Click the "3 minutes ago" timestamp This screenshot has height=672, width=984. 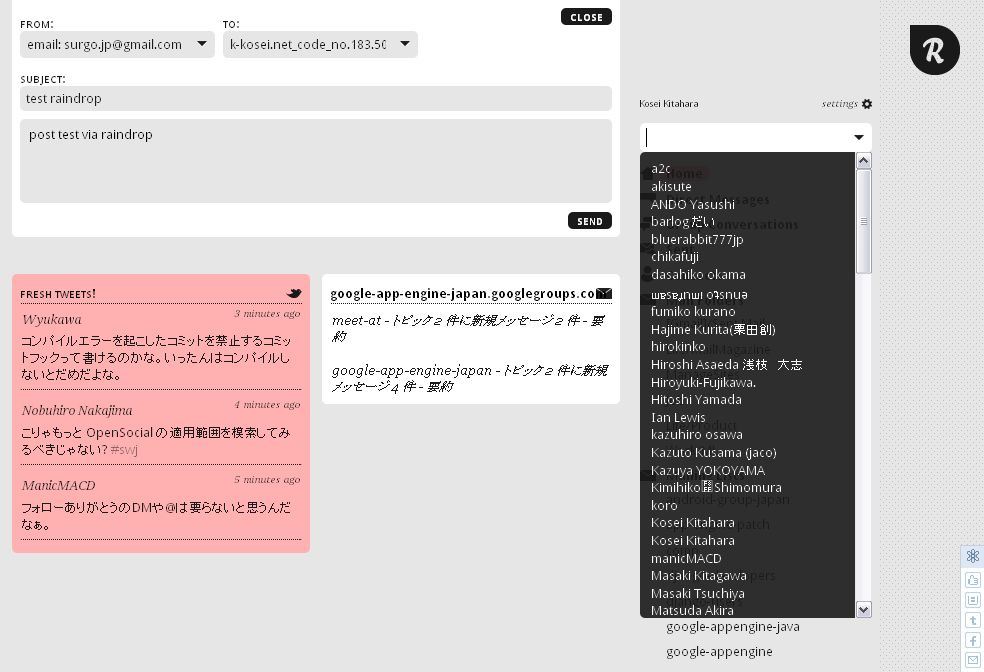(267, 314)
